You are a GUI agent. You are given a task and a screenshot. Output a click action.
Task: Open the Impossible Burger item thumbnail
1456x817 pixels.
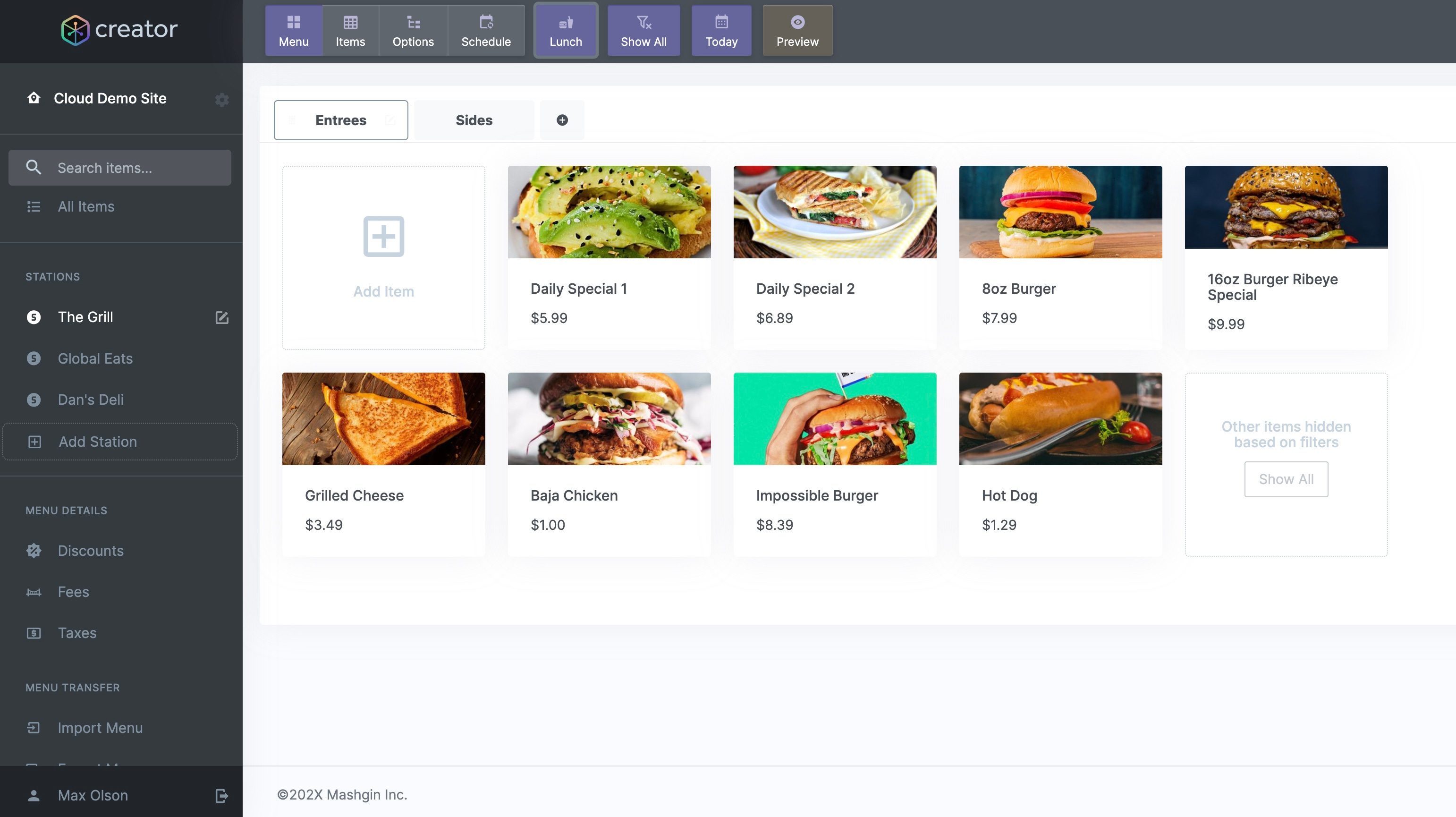coord(834,418)
